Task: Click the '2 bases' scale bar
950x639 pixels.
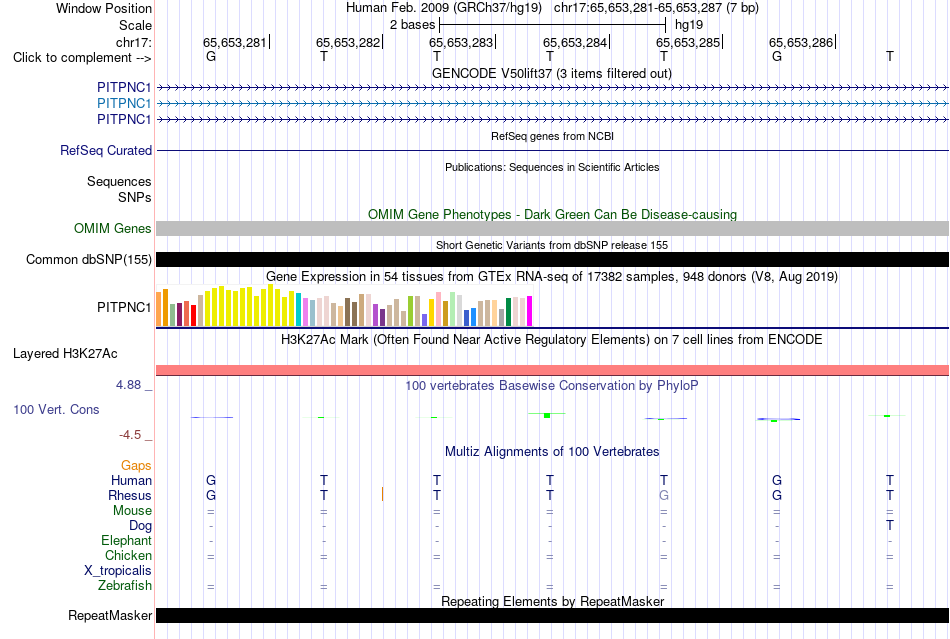Action: 553,25
